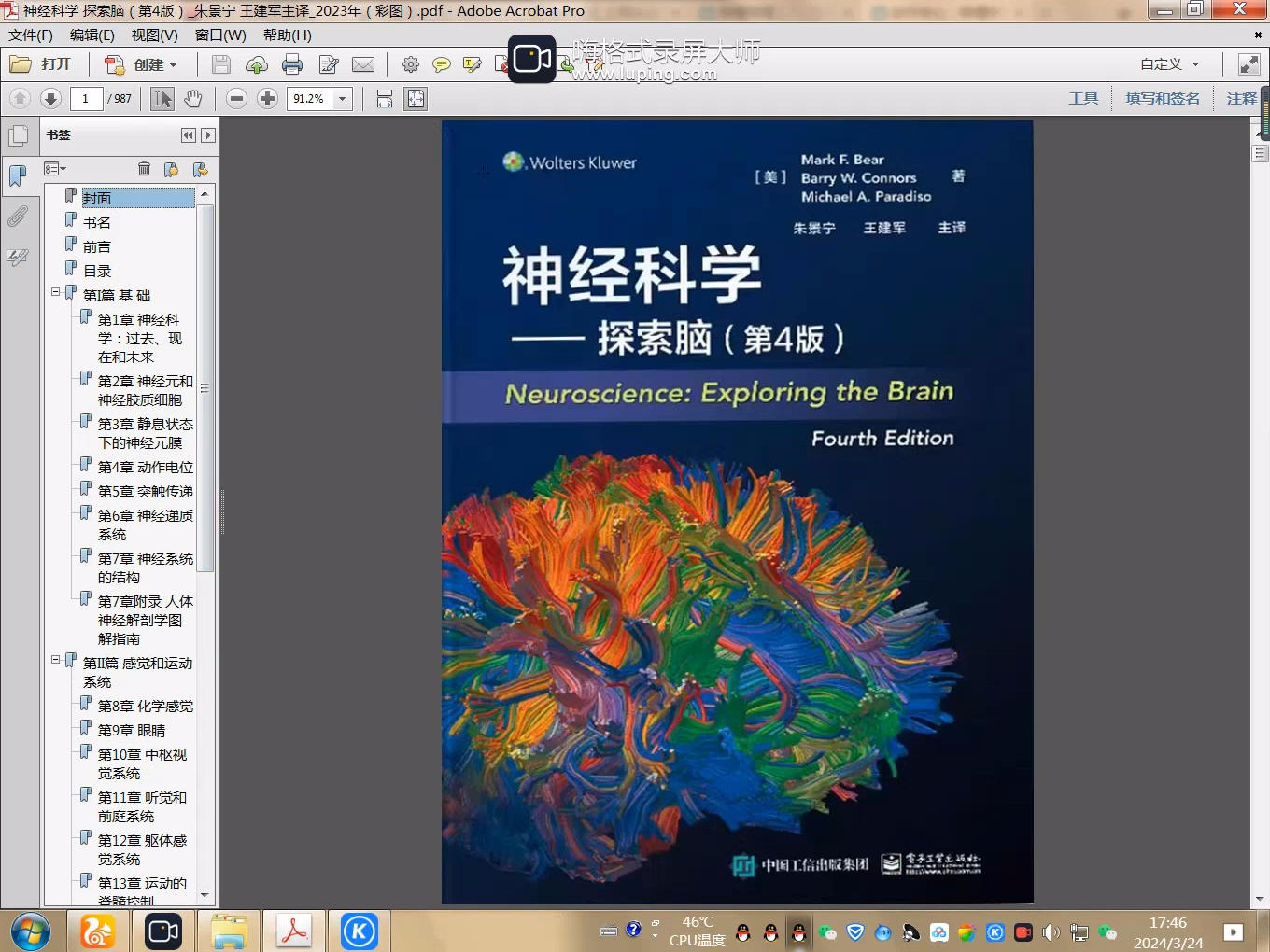This screenshot has width=1270, height=952.
Task: Click the delete bookmark trash icon
Action: [144, 169]
